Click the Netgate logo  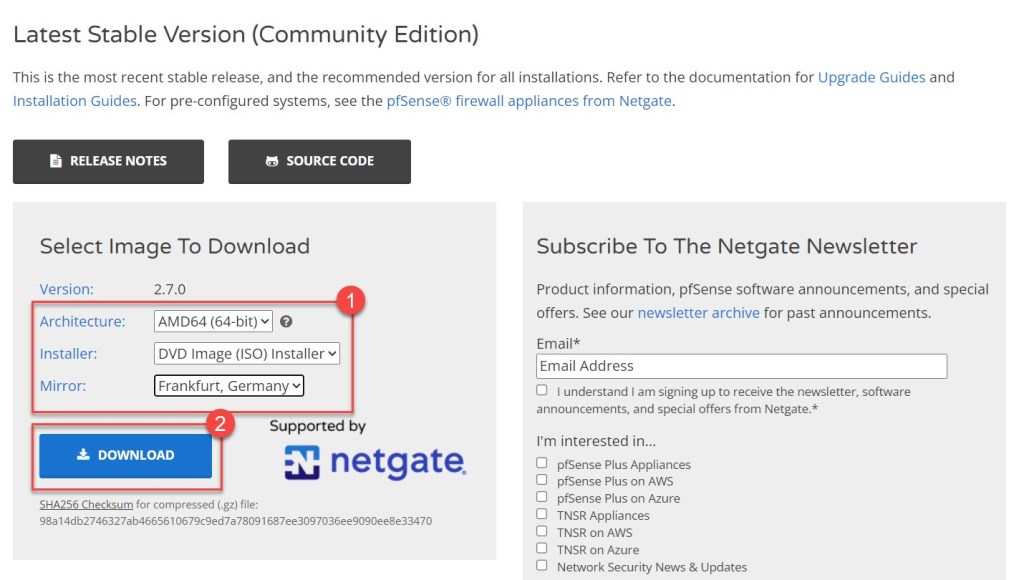[375, 462]
